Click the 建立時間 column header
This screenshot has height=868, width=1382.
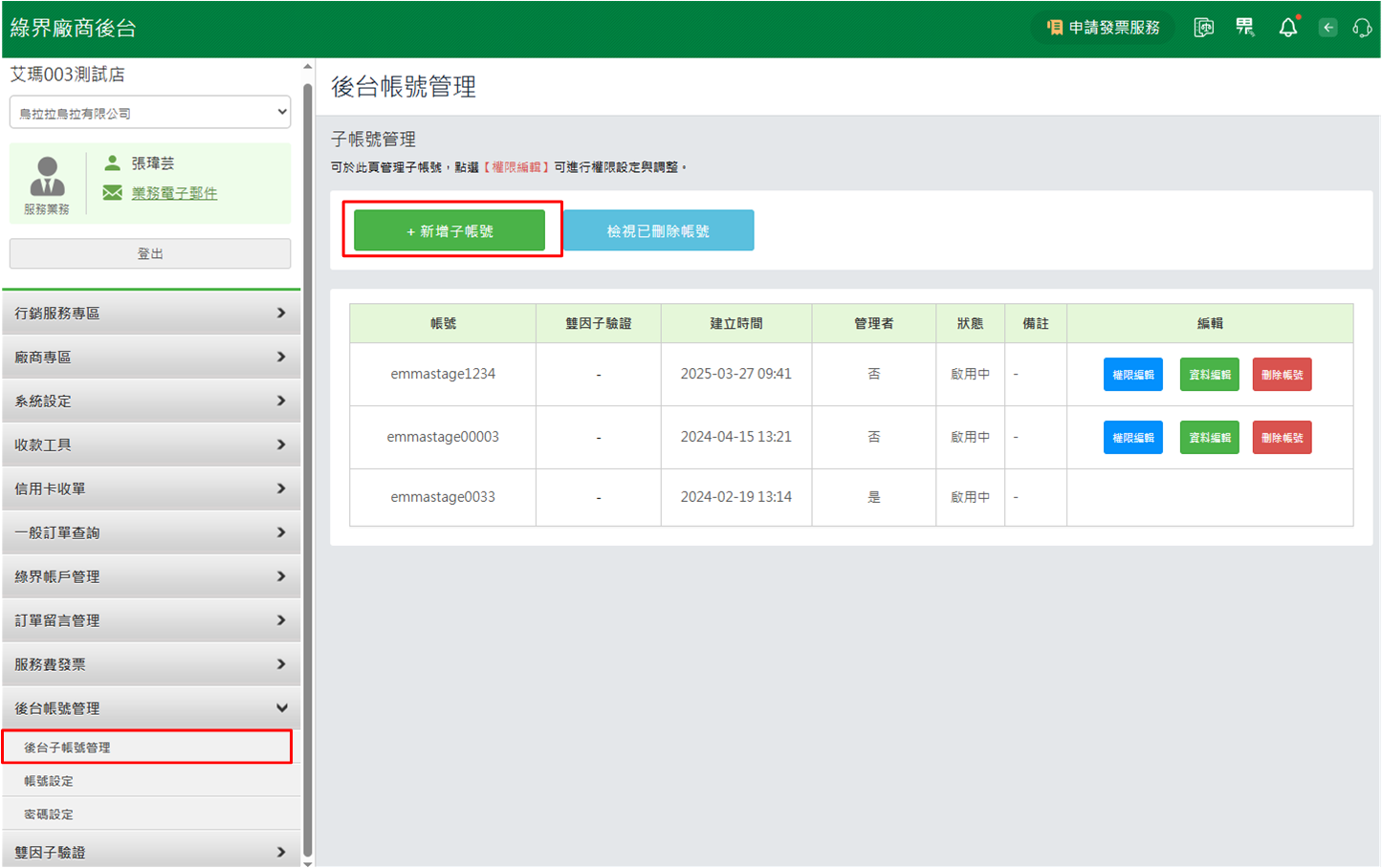click(x=736, y=323)
